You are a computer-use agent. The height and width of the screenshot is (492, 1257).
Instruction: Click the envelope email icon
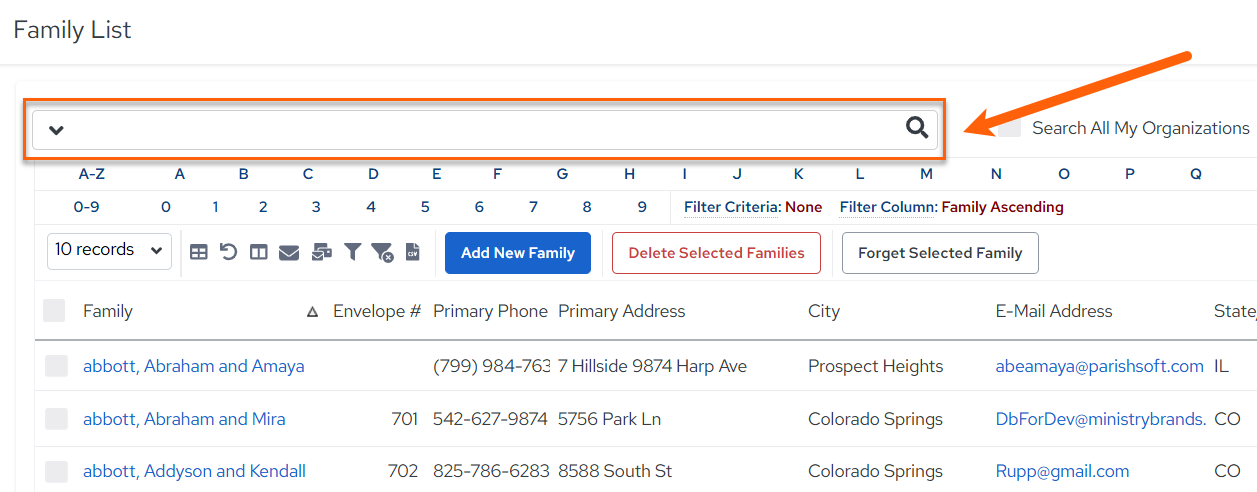(x=289, y=253)
